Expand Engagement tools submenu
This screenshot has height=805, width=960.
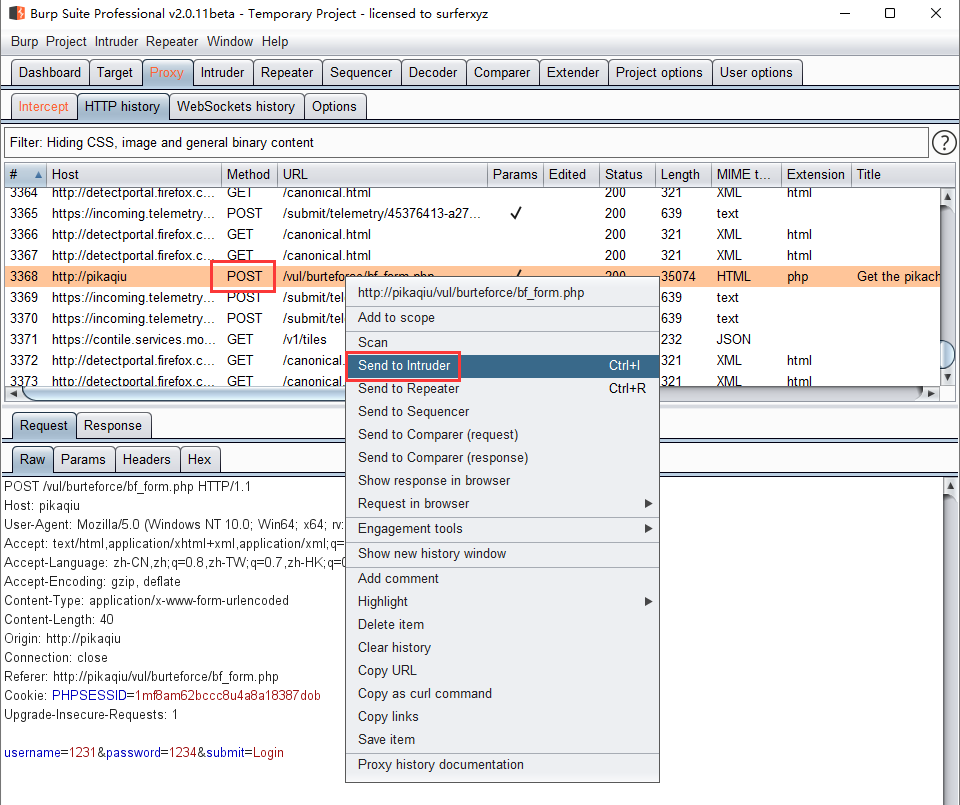click(x=502, y=528)
